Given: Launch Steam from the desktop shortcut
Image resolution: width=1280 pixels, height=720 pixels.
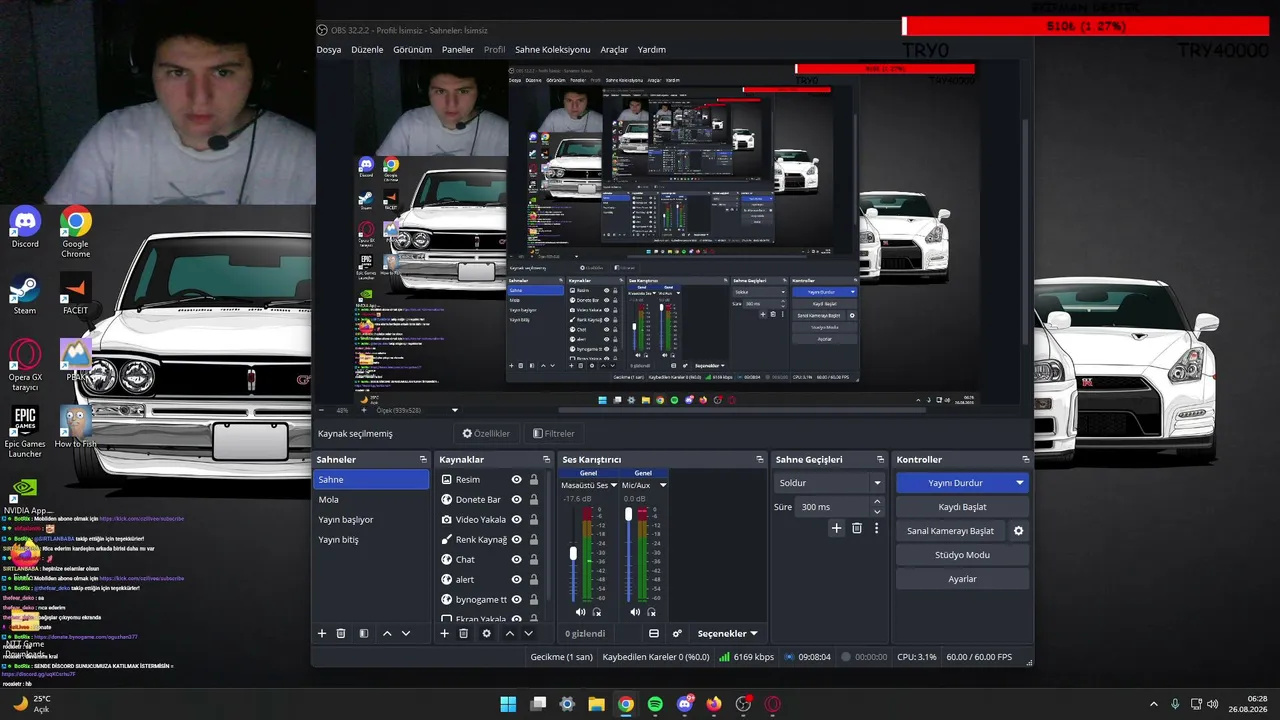Looking at the screenshot, I should coord(25,296).
